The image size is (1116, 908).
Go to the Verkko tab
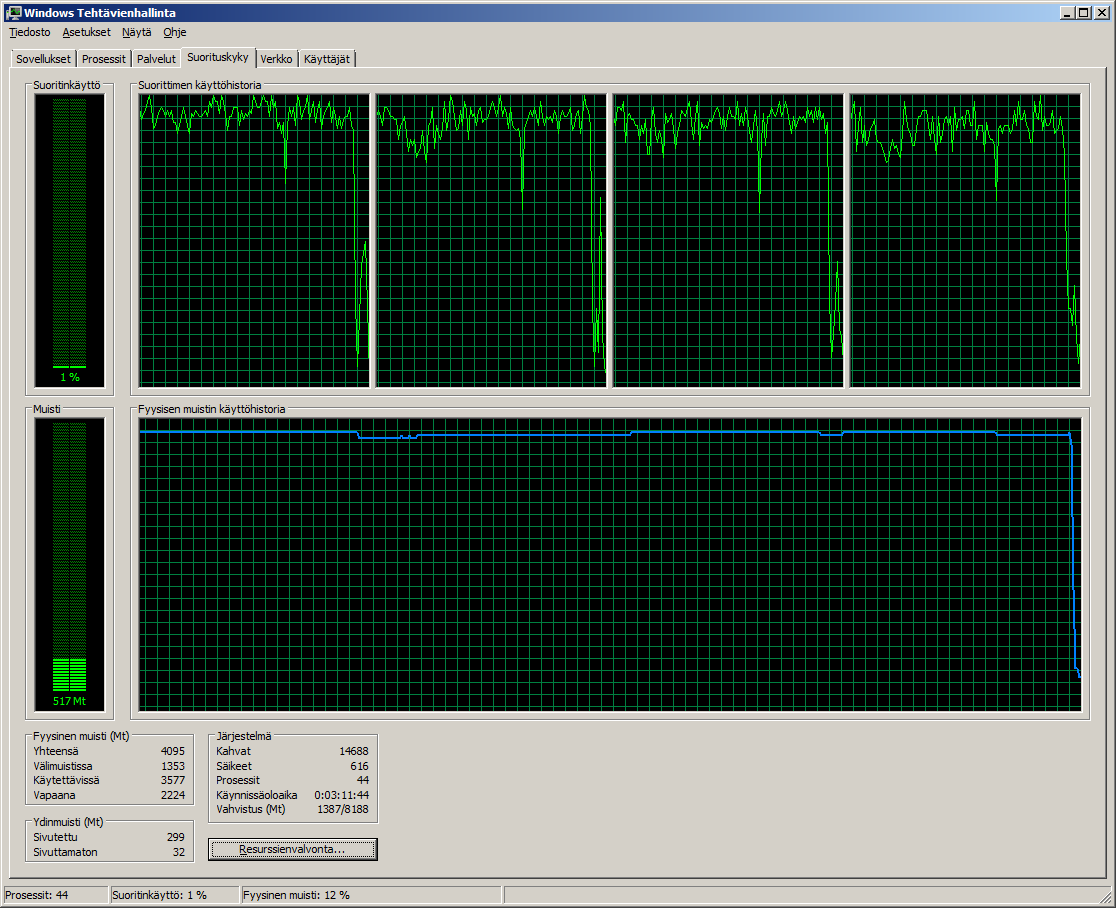pyautogui.click(x=276, y=59)
